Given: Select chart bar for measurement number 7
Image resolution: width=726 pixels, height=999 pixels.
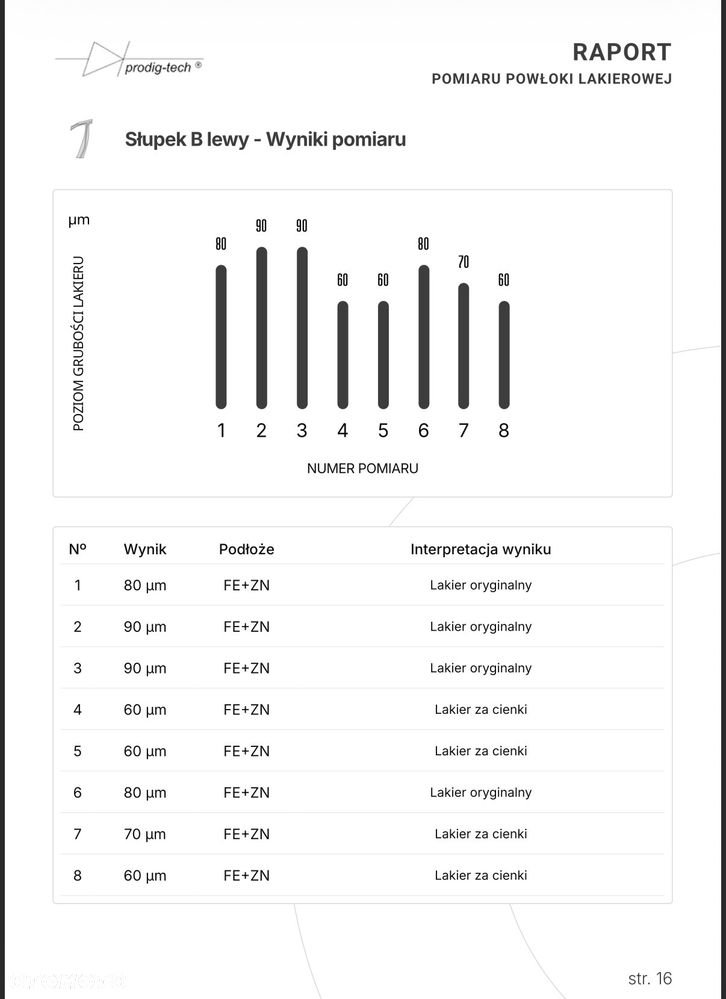Looking at the screenshot, I should coord(464,345).
